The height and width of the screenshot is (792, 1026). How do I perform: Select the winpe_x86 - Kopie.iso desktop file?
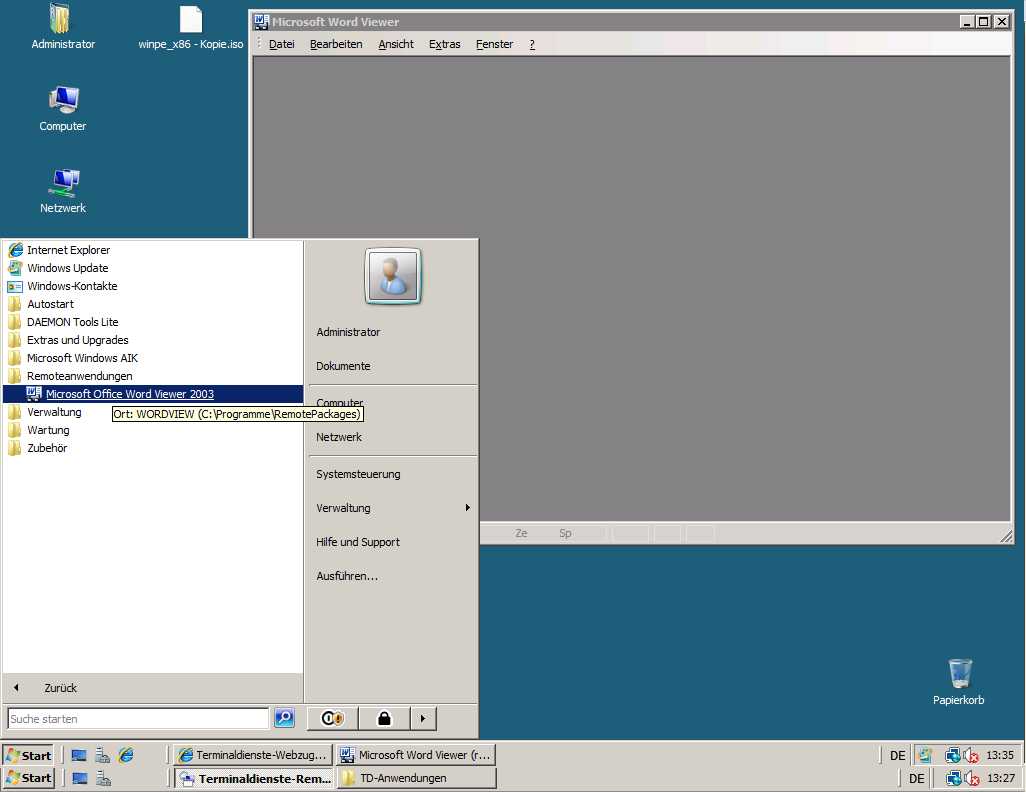[x=190, y=26]
